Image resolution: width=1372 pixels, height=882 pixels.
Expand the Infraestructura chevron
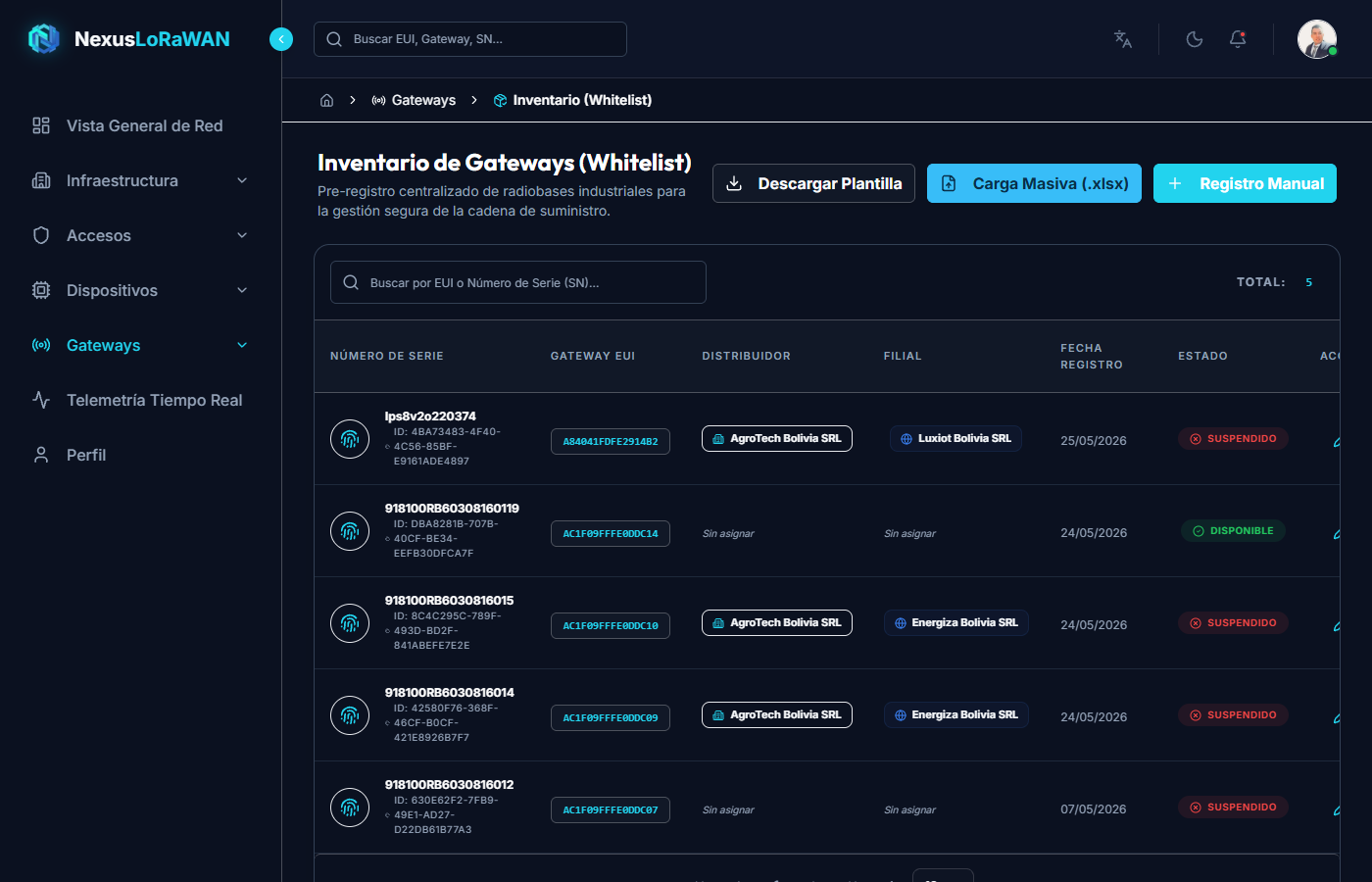(242, 180)
